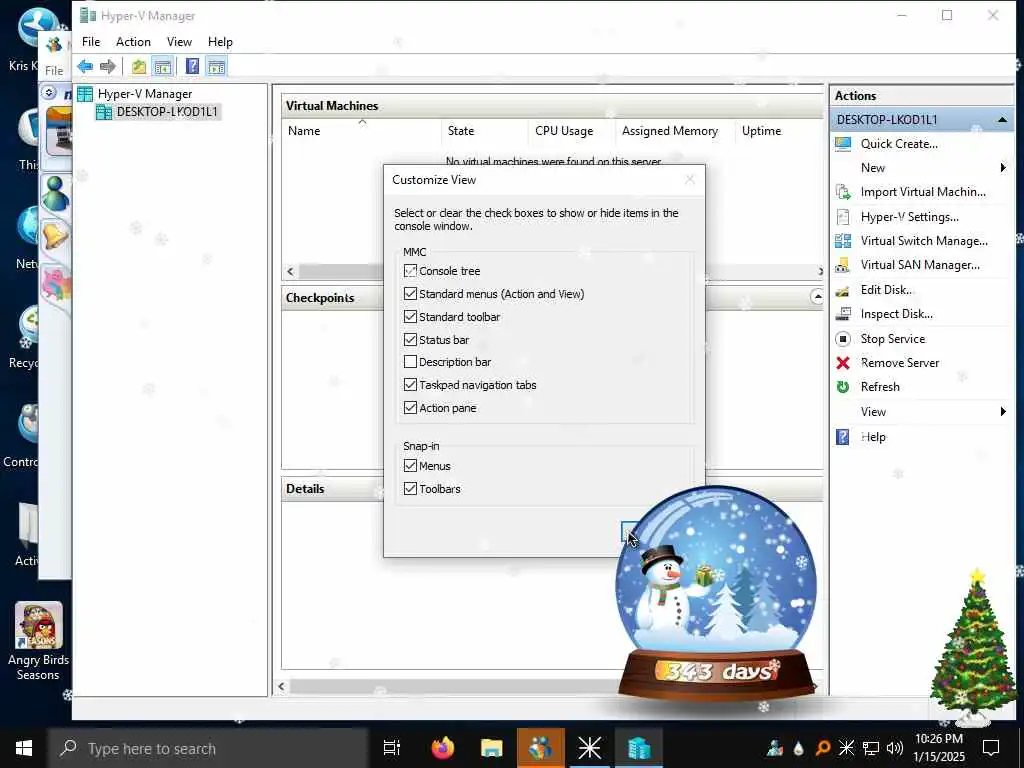Viewport: 1024px width, 768px height.
Task: Click Quick Create action
Action: tap(899, 144)
